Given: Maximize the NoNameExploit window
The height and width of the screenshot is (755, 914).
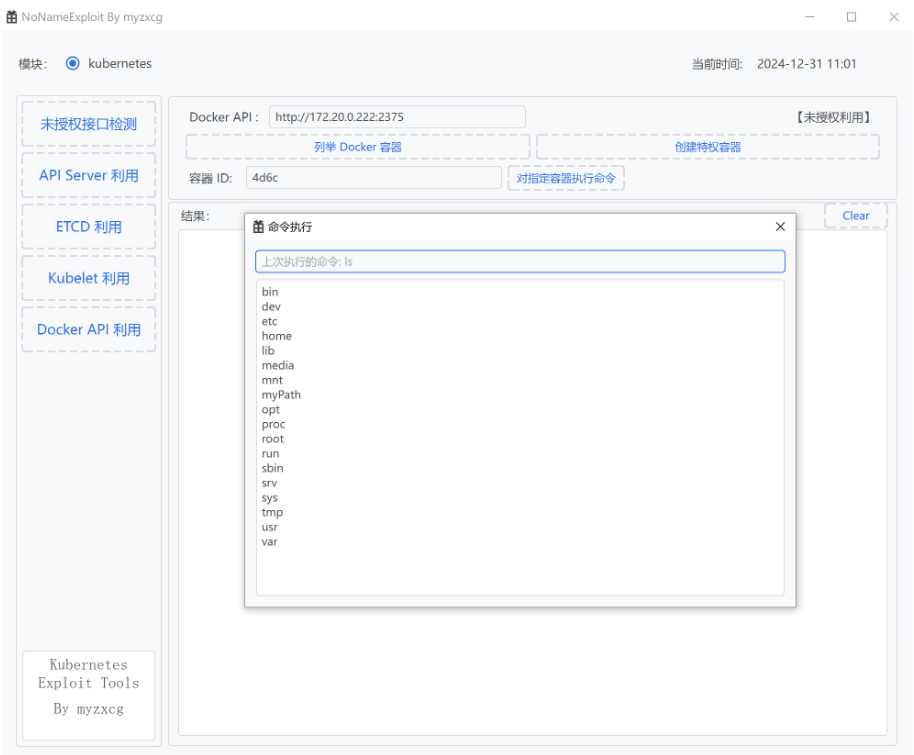Looking at the screenshot, I should click(852, 17).
